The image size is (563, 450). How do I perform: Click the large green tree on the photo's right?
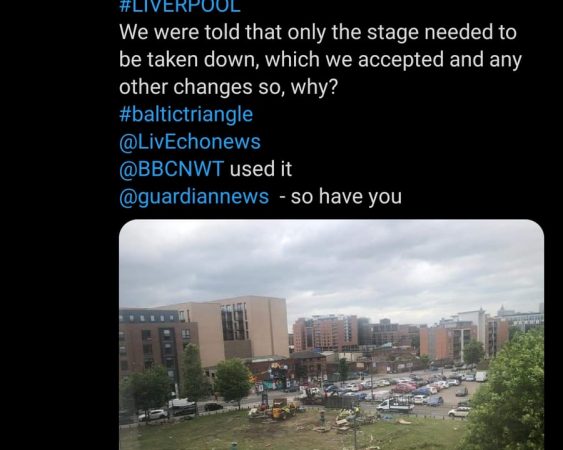point(510,395)
